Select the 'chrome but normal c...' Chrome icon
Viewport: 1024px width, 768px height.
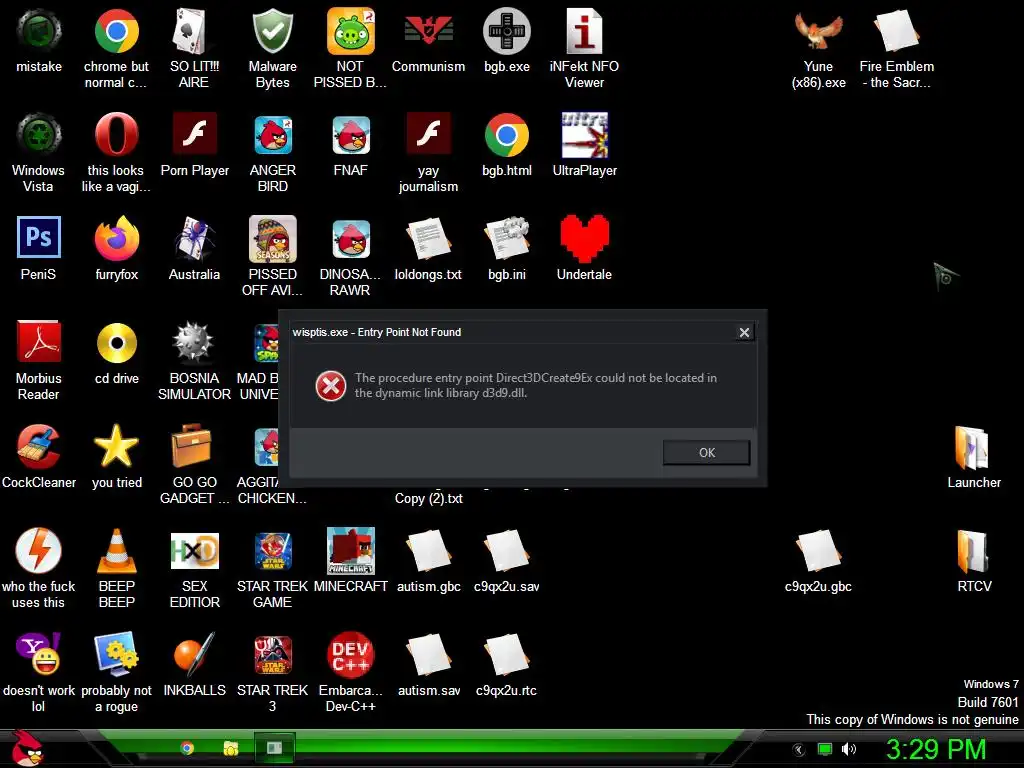point(116,31)
